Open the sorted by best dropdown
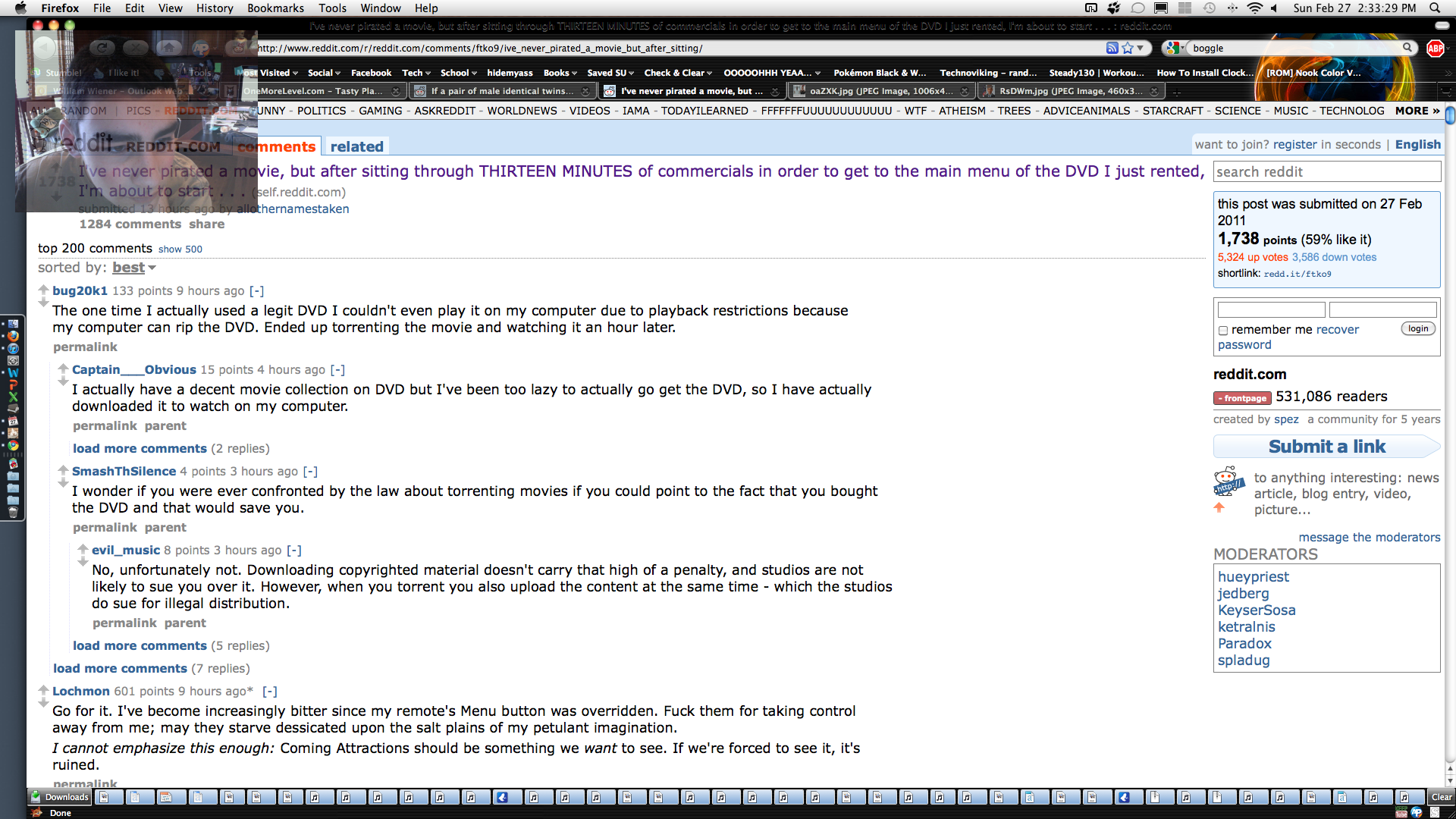Image resolution: width=1456 pixels, height=819 pixels. 134,268
